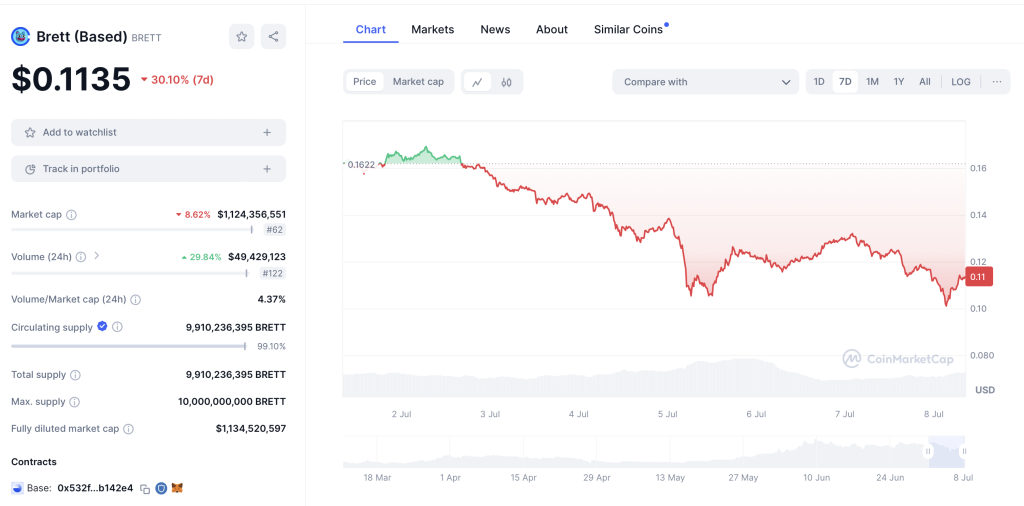This screenshot has height=506, width=1024.
Task: Click Track in portfolio button
Action: tap(148, 169)
